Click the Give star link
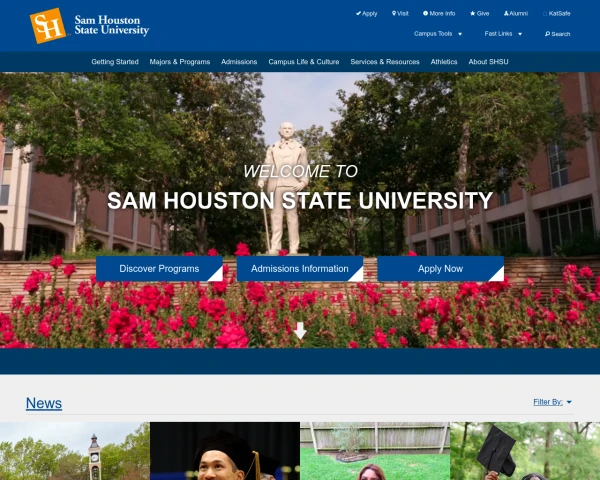Image resolution: width=600 pixels, height=480 pixels. click(479, 13)
